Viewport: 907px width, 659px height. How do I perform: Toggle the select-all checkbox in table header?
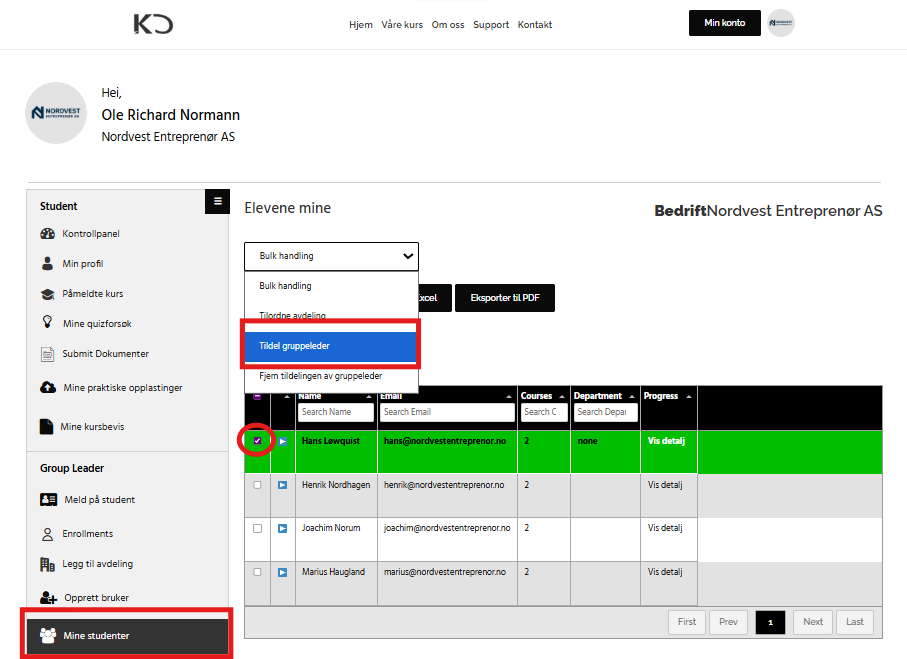point(257,396)
